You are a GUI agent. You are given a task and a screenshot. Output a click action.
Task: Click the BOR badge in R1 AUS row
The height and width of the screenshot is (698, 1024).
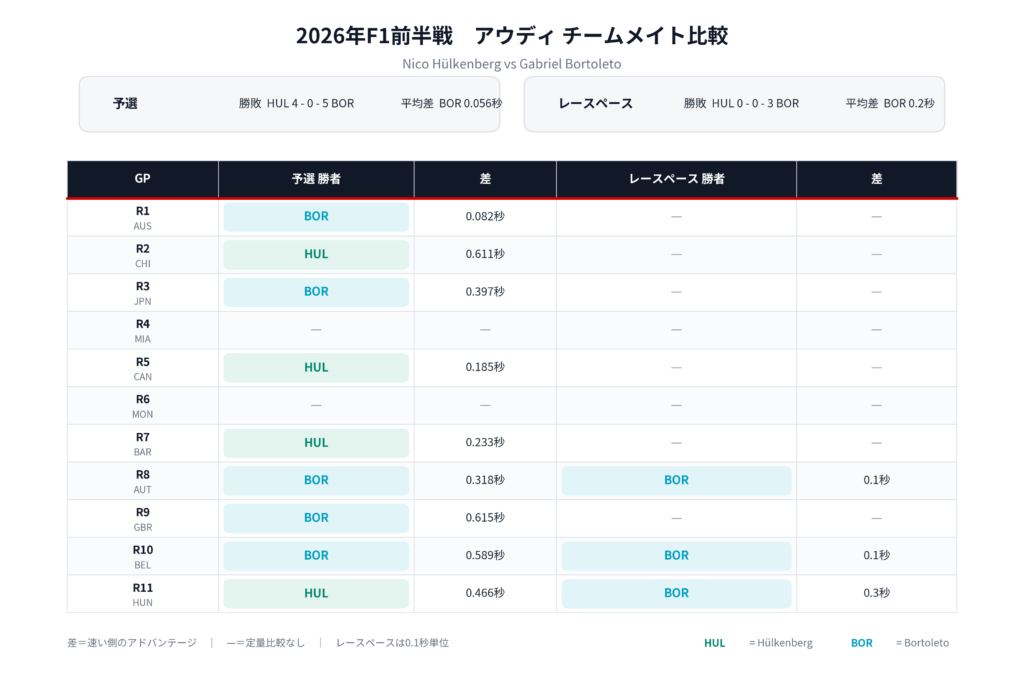(x=316, y=217)
